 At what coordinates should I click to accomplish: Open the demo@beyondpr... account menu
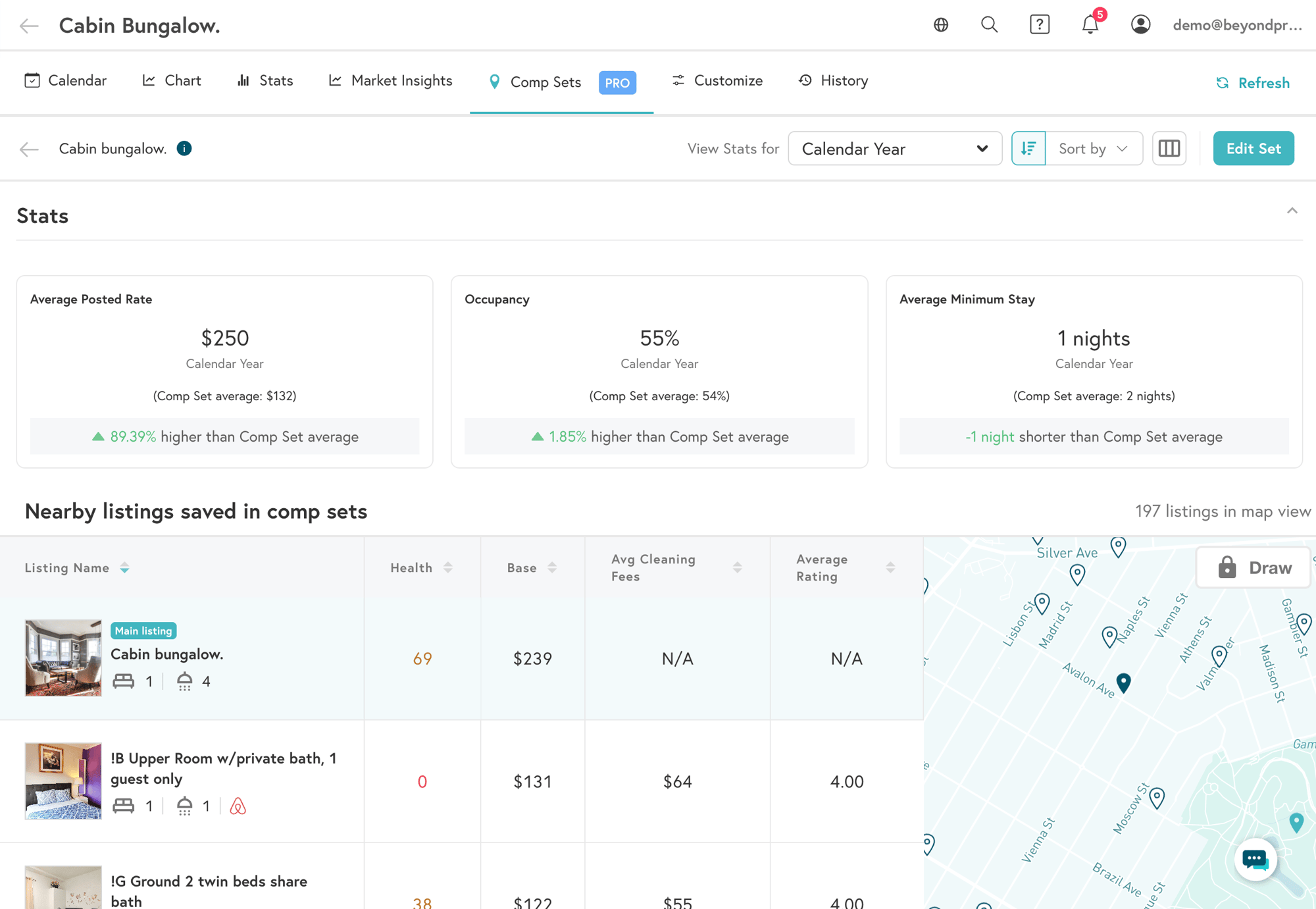(x=1237, y=25)
